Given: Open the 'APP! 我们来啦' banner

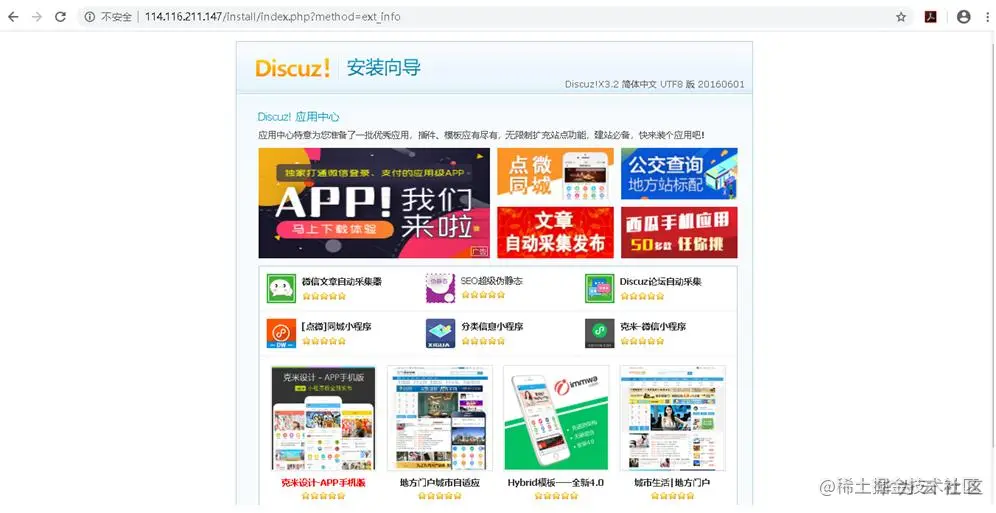Looking at the screenshot, I should [x=374, y=203].
